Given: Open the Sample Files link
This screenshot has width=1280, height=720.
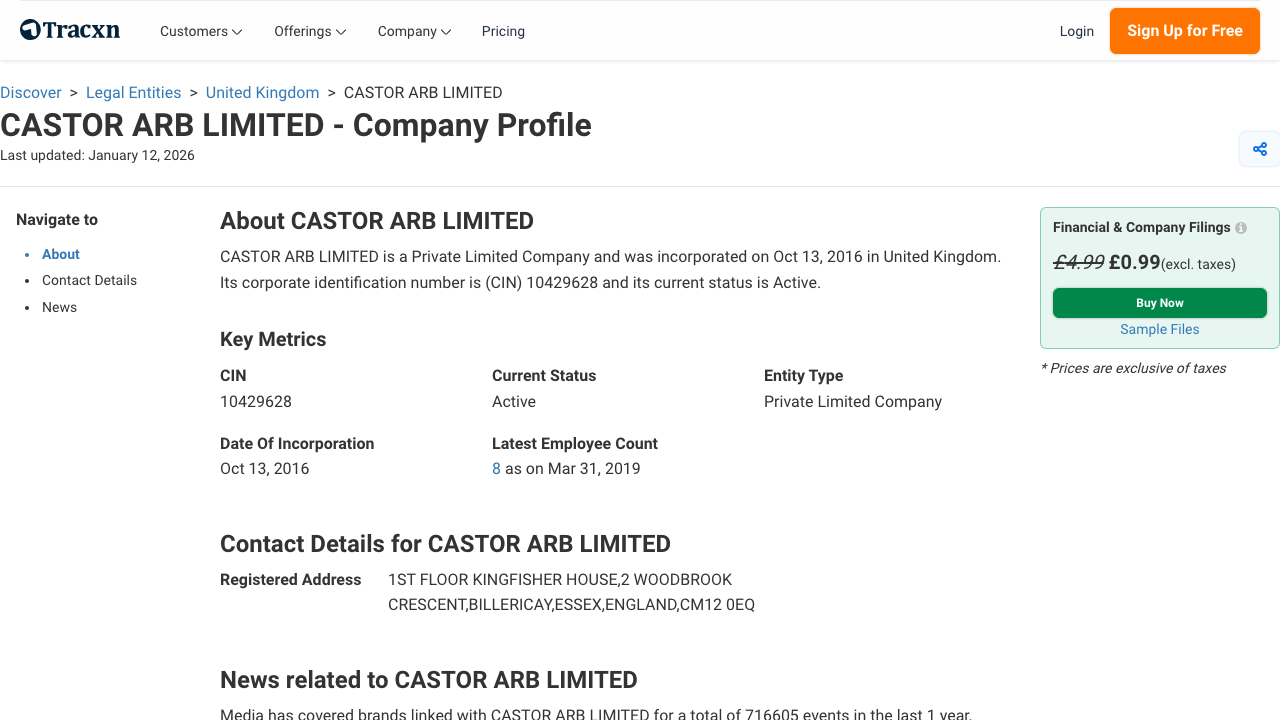Looking at the screenshot, I should tap(1159, 329).
